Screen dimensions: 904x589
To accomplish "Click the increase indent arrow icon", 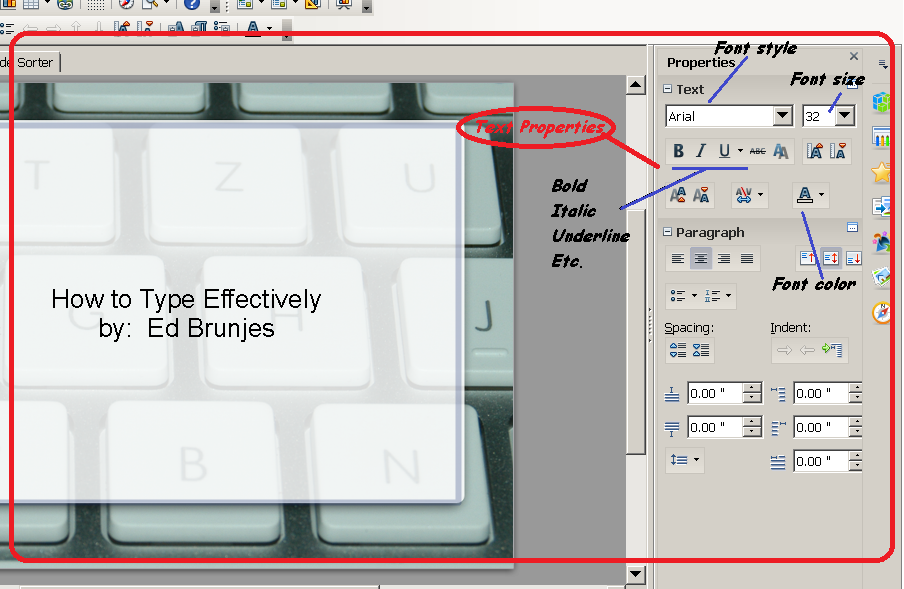I will tap(784, 349).
